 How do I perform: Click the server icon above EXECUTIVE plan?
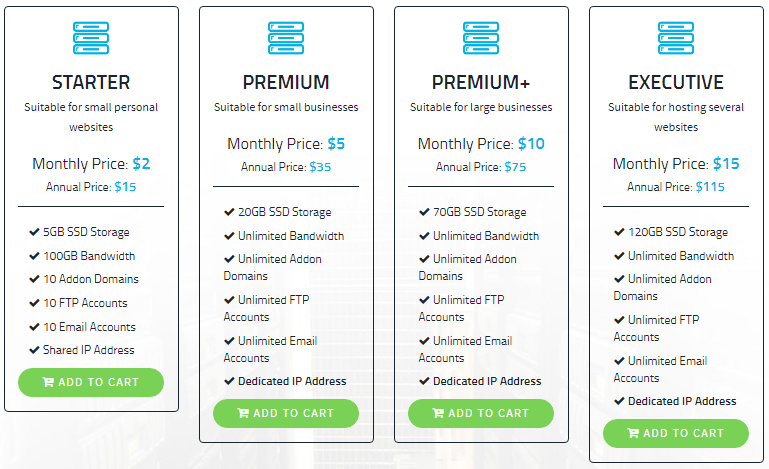click(676, 38)
